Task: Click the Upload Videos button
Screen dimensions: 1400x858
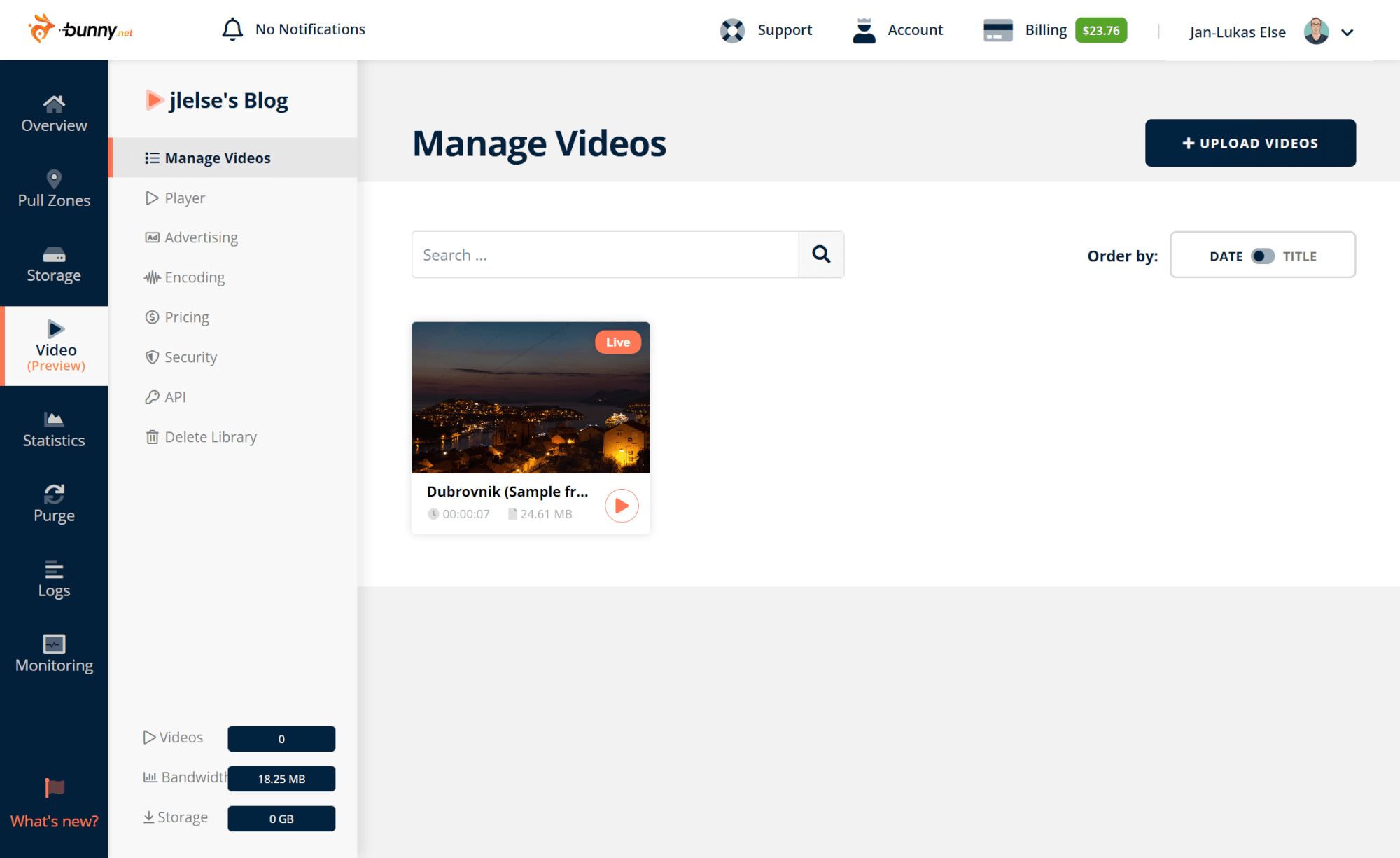Action: (x=1250, y=143)
